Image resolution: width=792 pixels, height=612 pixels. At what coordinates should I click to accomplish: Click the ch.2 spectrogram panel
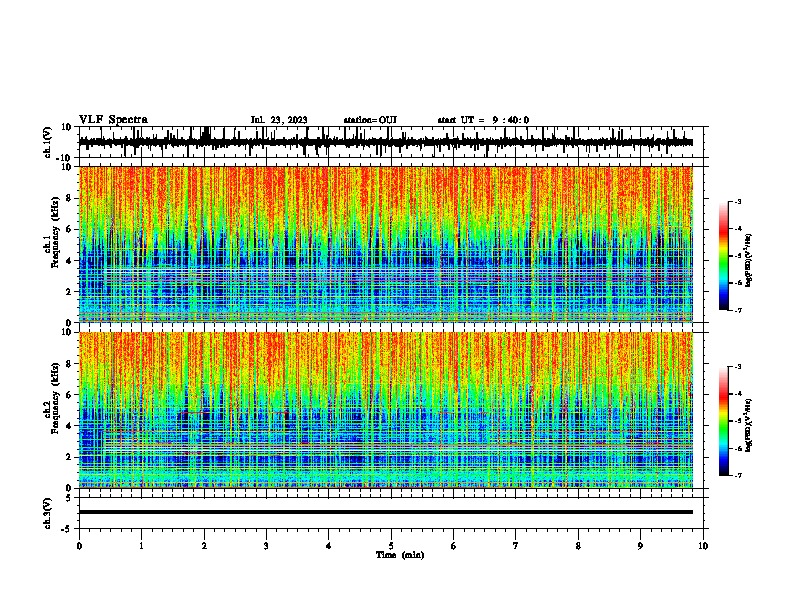click(386, 410)
